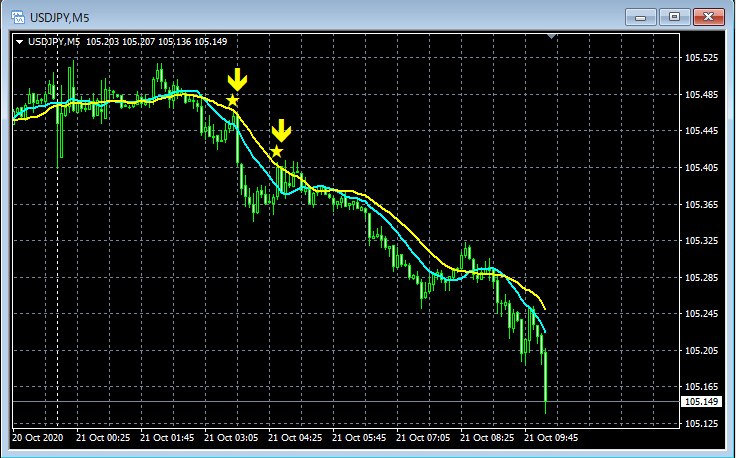Click the 21 Oct 05:45 time label
Image resolution: width=737 pixels, height=458 pixels.
pos(359,438)
